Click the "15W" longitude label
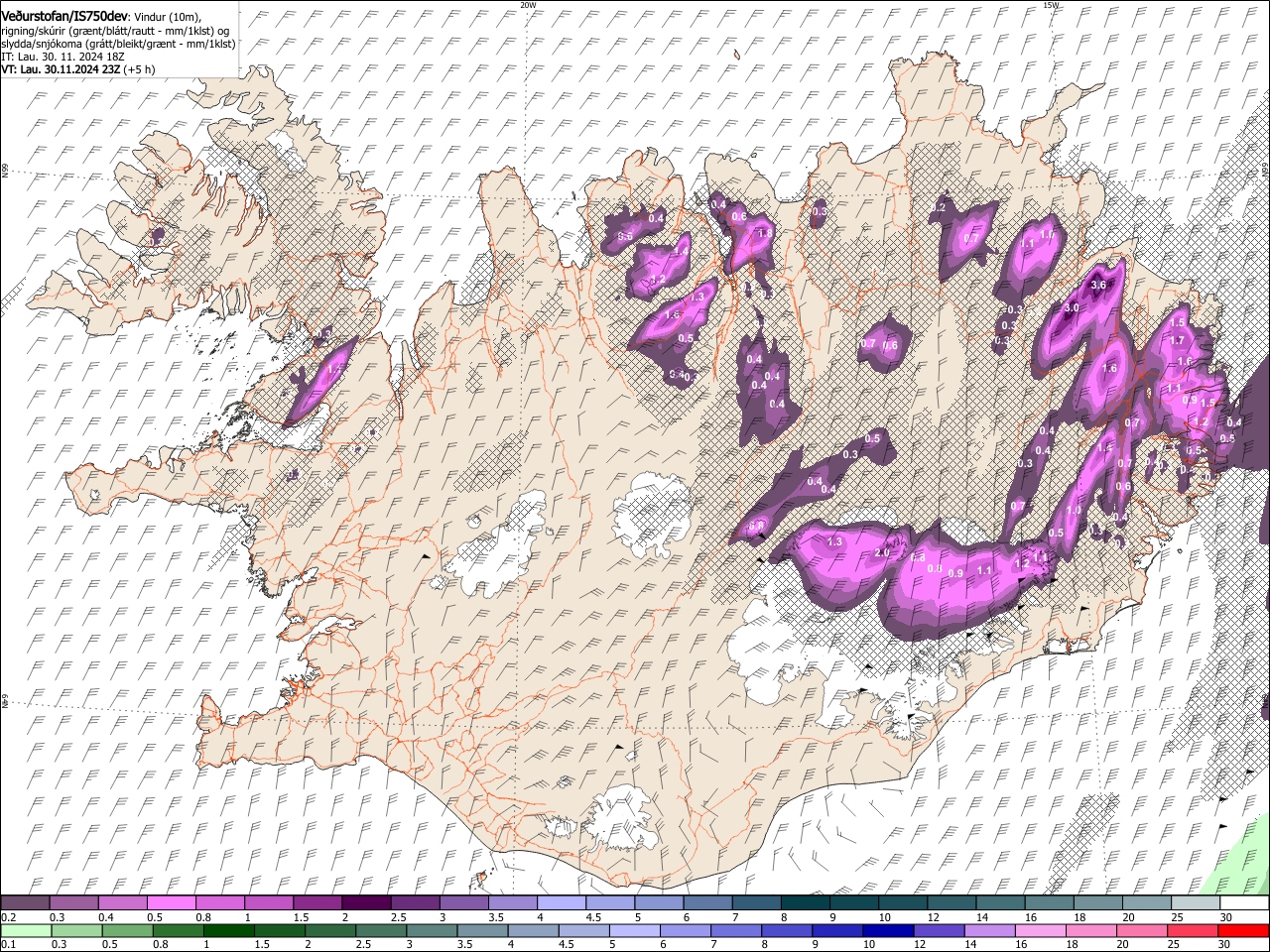The width and height of the screenshot is (1270, 952). tap(1051, 5)
